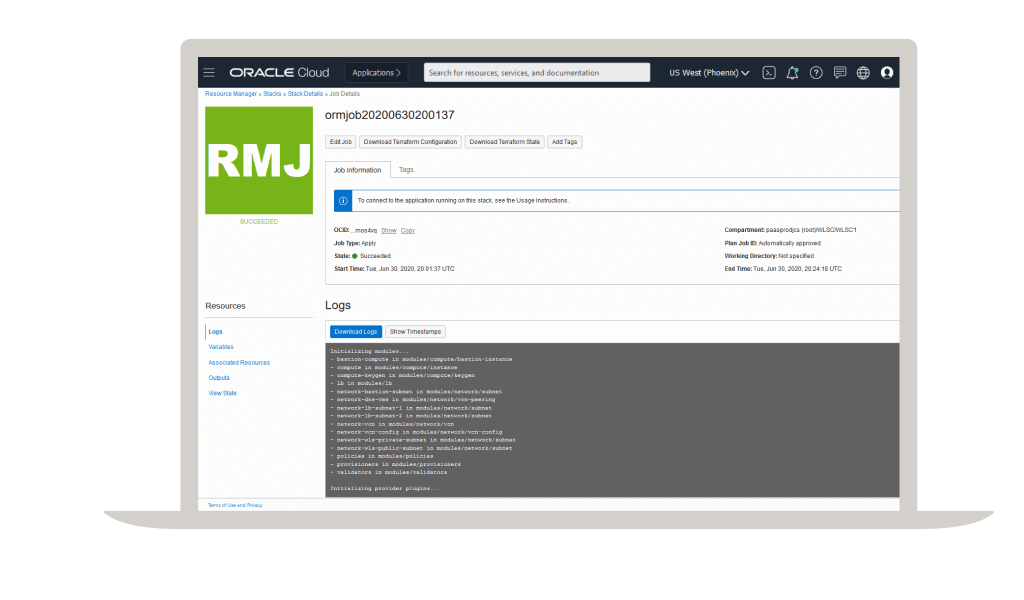Click the Edit Job button
Screen dimensions: 1024x600
tap(341, 142)
